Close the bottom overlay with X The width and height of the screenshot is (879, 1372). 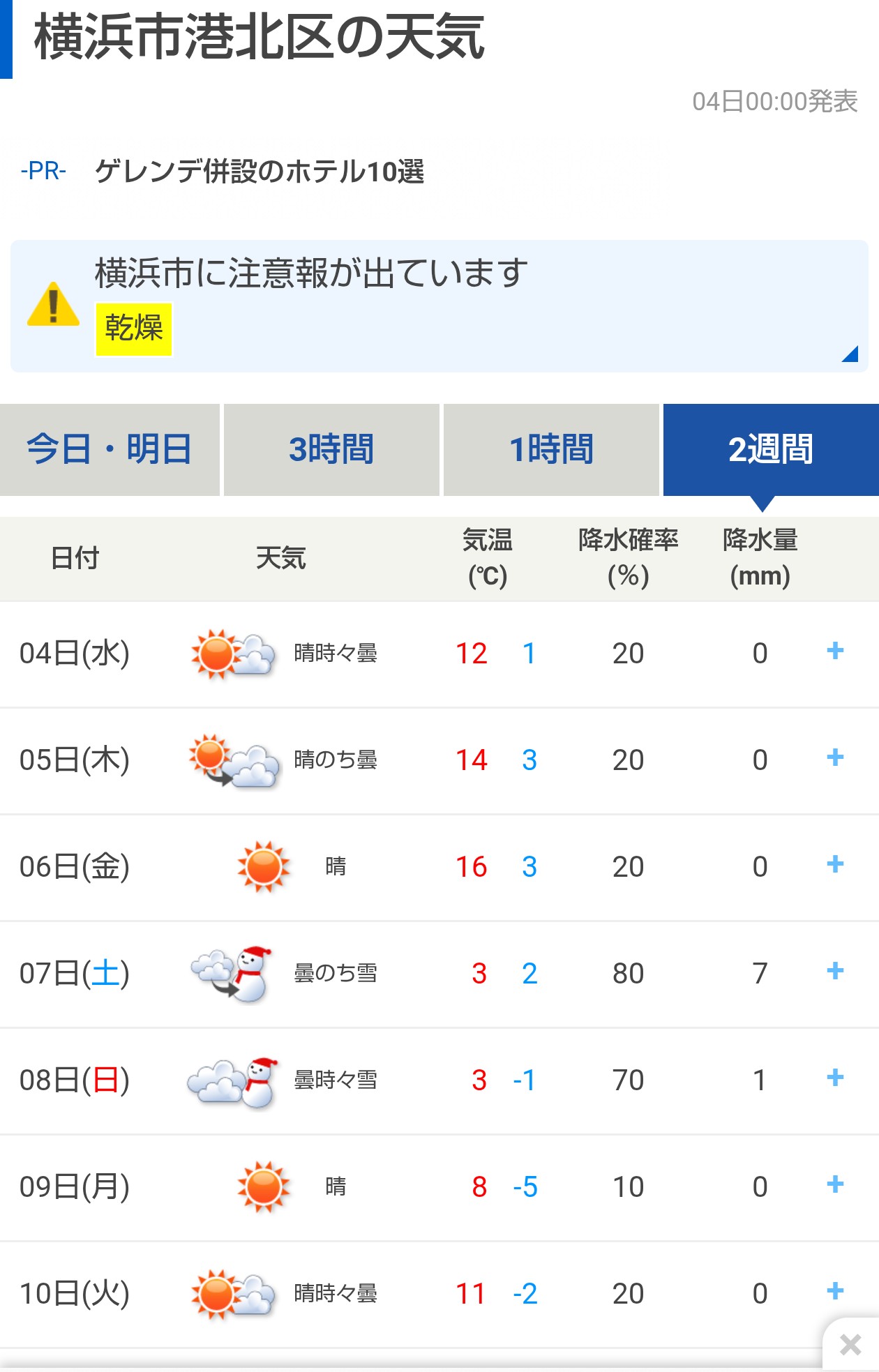tap(850, 1344)
